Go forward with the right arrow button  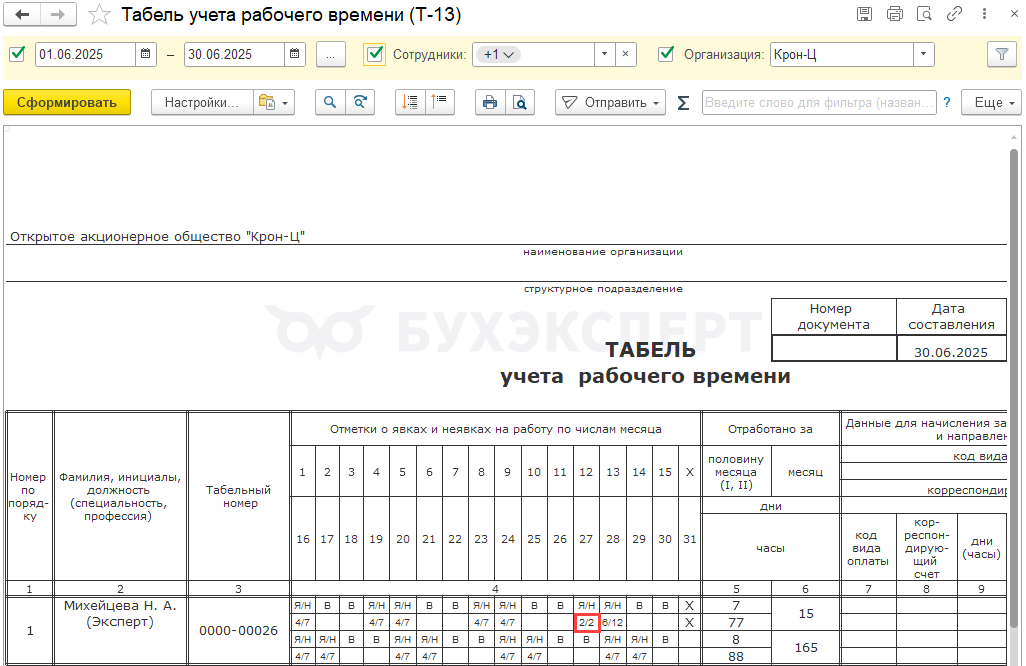tap(58, 14)
